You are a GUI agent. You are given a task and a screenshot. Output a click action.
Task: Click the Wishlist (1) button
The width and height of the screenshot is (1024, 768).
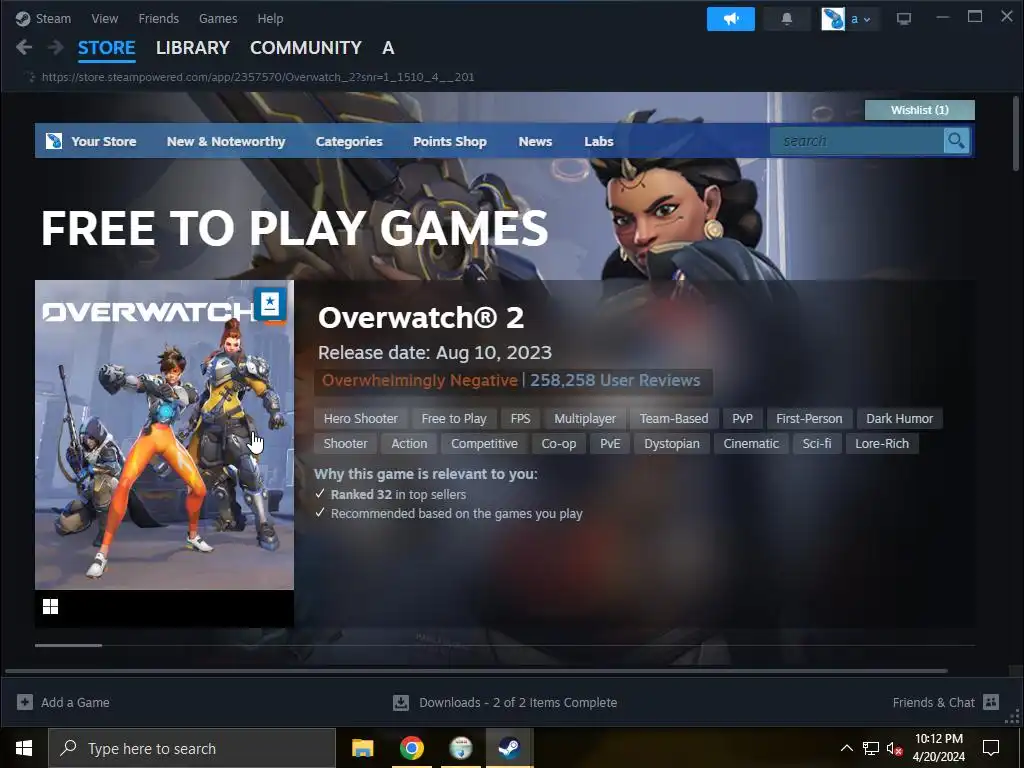(920, 110)
